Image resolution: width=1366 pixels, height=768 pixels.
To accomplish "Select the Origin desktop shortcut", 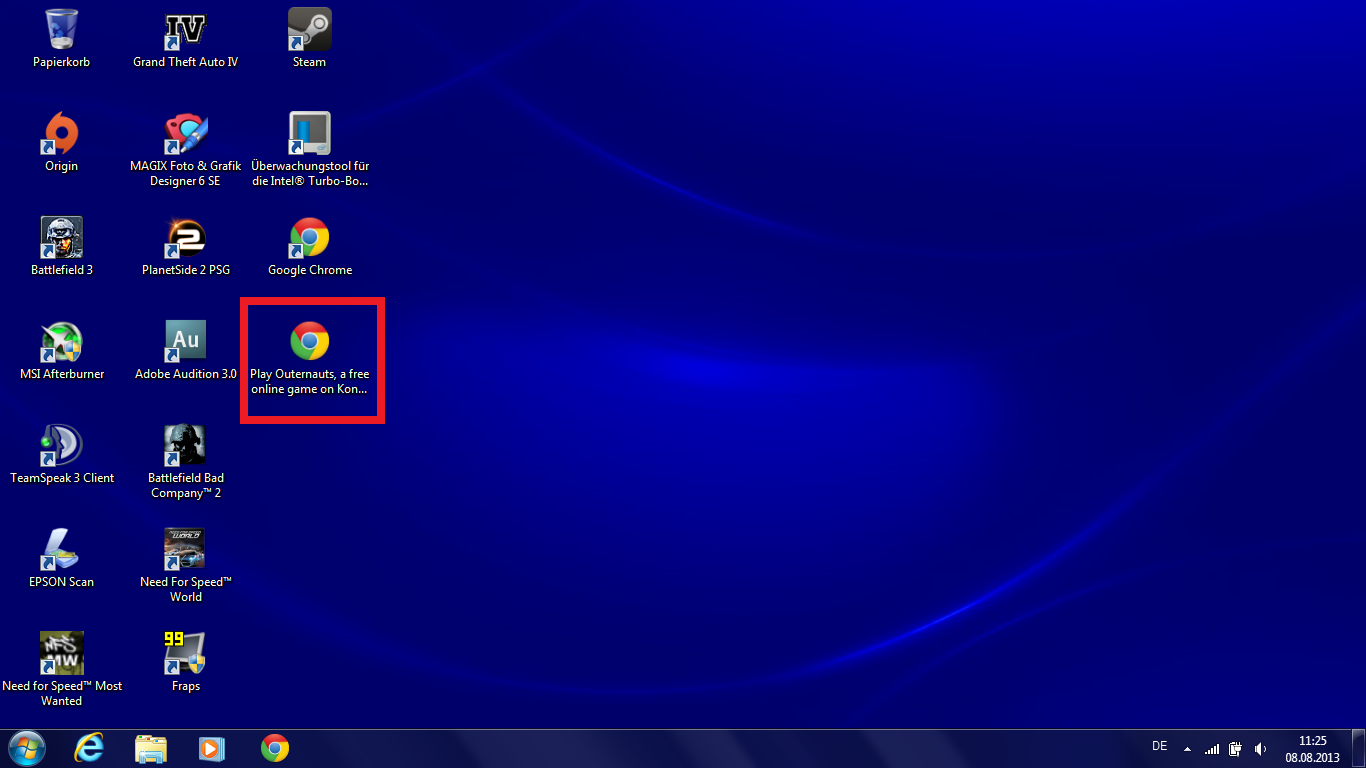I will pyautogui.click(x=61, y=143).
